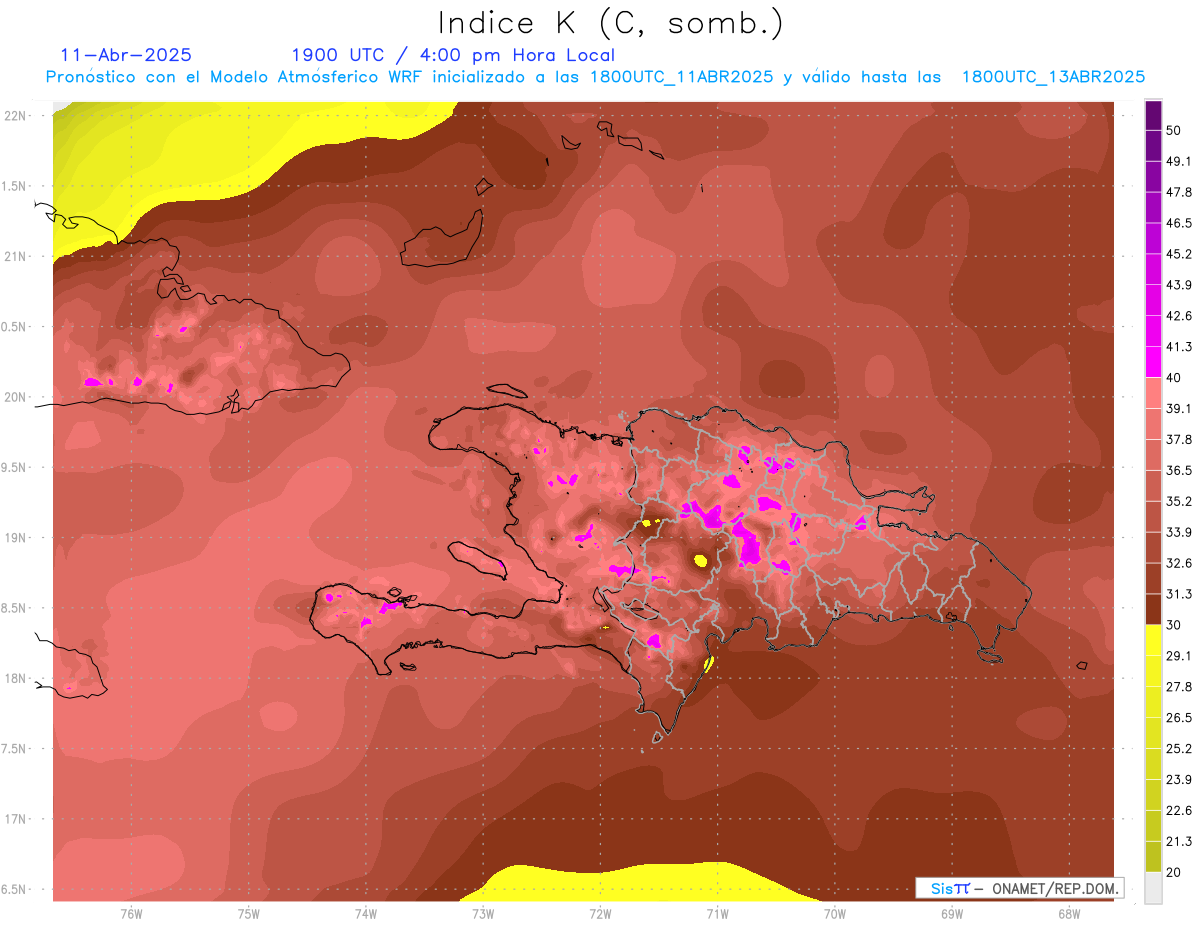The height and width of the screenshot is (927, 1200).
Task: Click the 'Indice K (C, somb.)' map title
Action: (611, 24)
